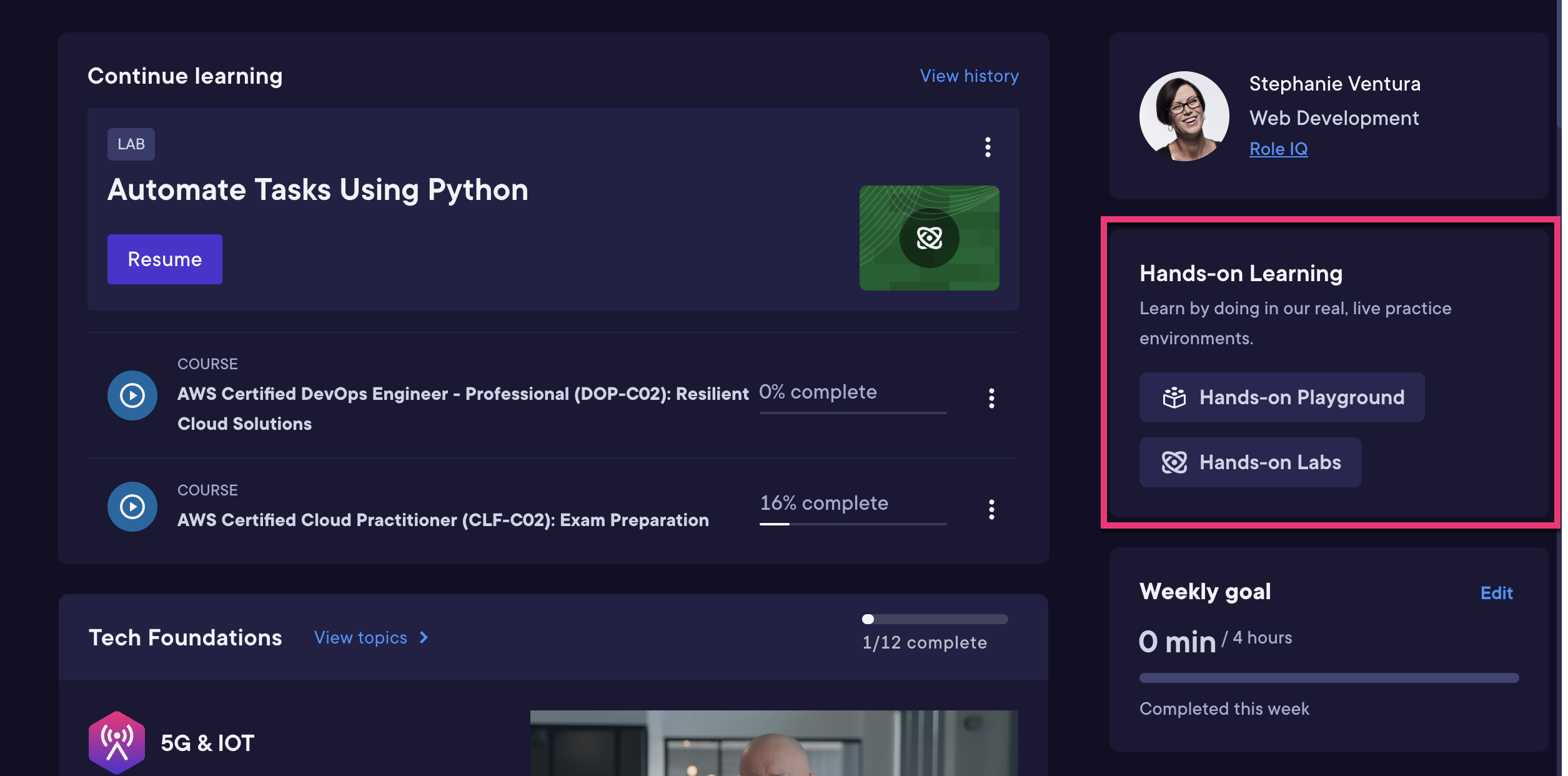This screenshot has height=776, width=1568.
Task: Open the 5G & IOT topic icon
Action: pos(116,742)
